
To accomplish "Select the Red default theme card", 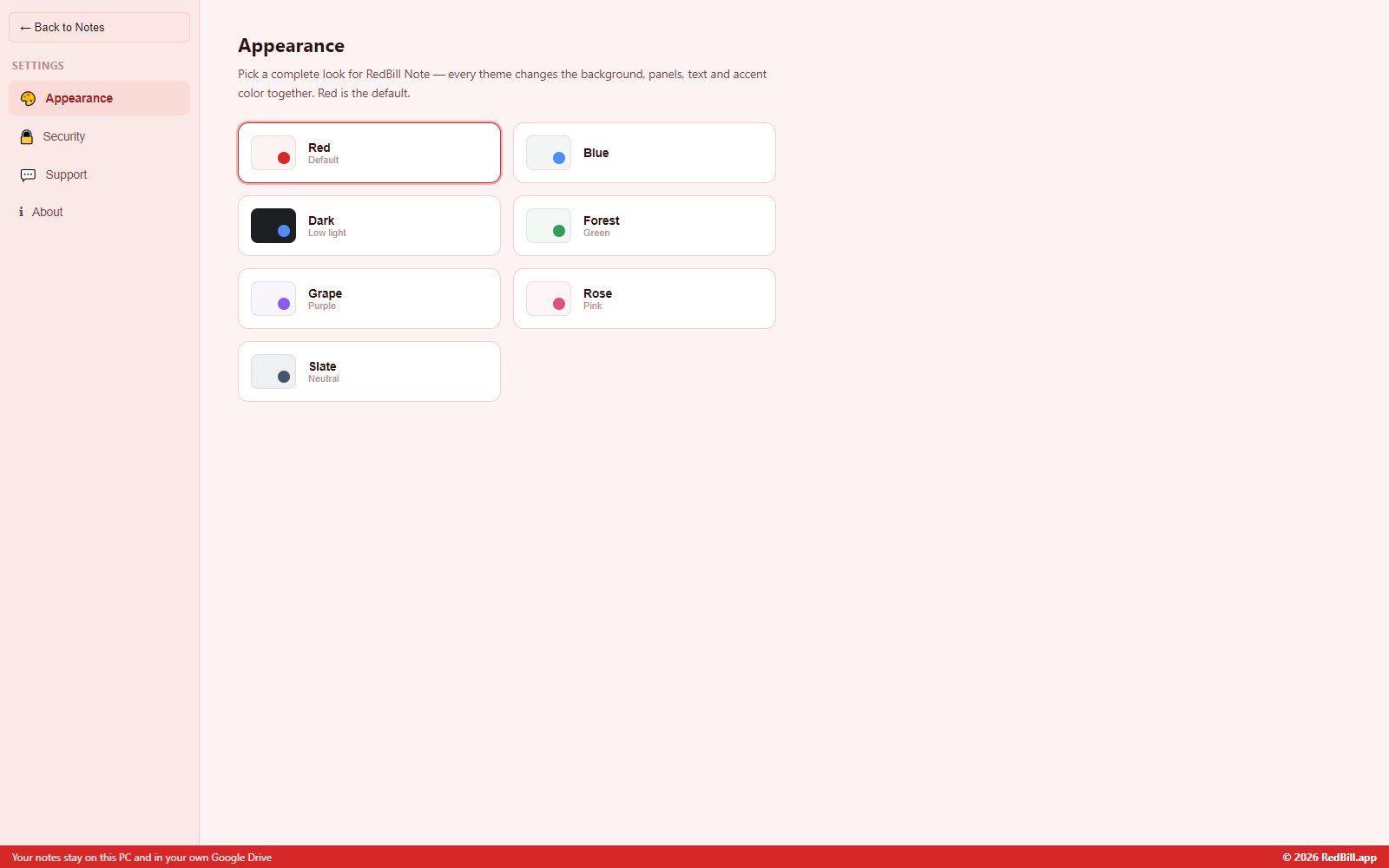I will 369,153.
